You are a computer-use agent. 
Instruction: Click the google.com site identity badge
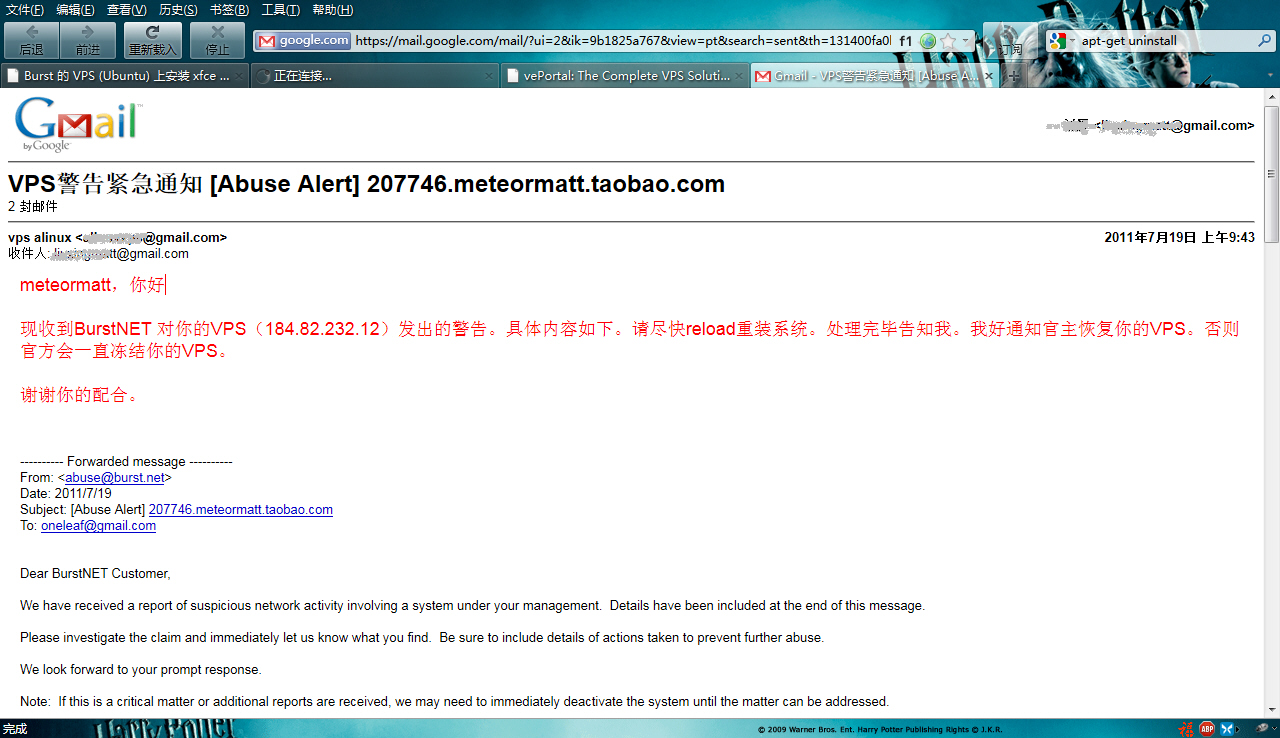click(x=303, y=41)
